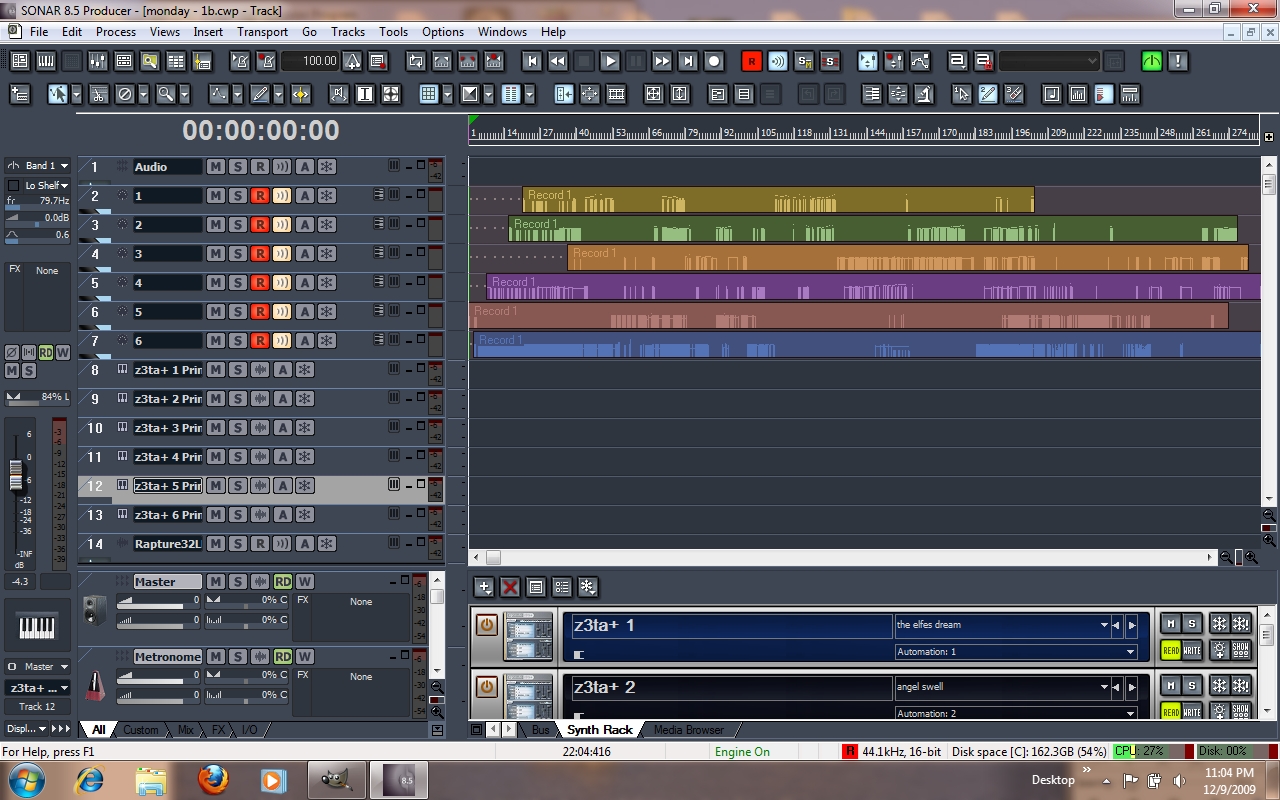This screenshot has height=800, width=1280.
Task: Click the z3ta+ 1 WRITE automation button
Action: (1192, 651)
